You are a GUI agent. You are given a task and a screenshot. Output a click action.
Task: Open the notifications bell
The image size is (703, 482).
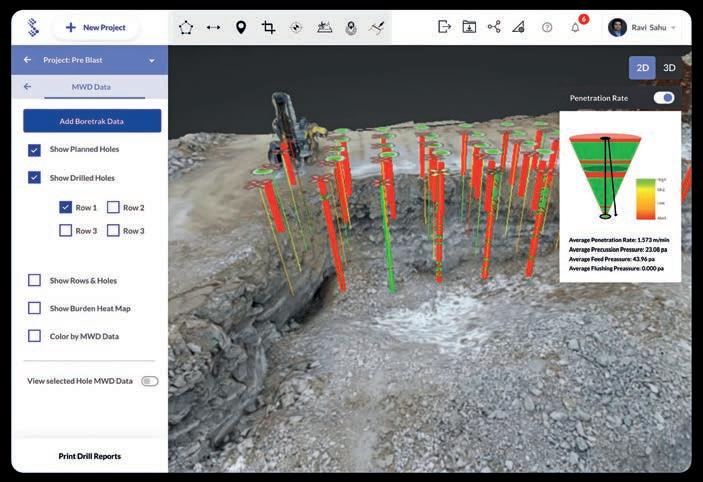[x=575, y=27]
